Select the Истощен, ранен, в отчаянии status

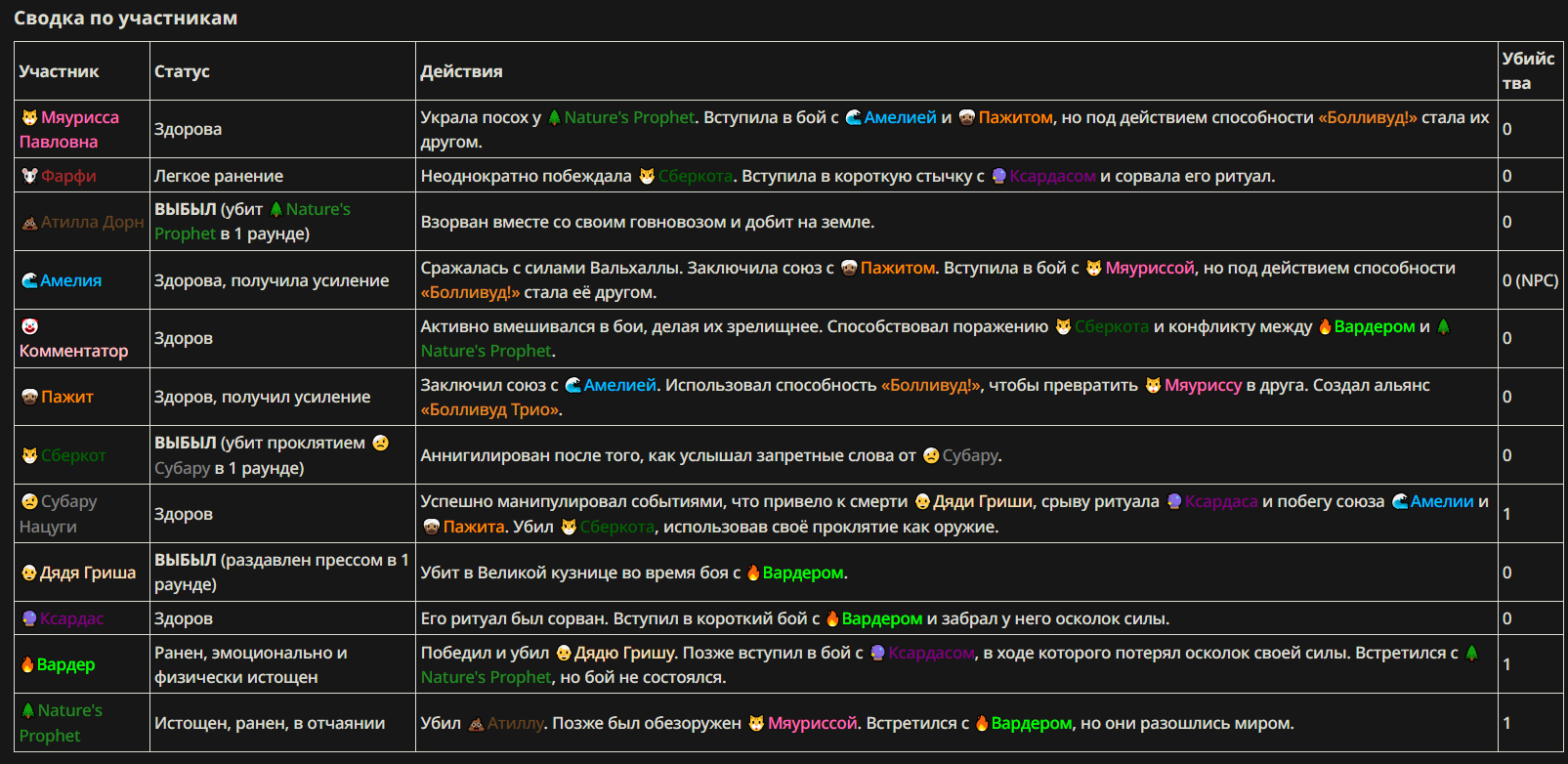[270, 723]
